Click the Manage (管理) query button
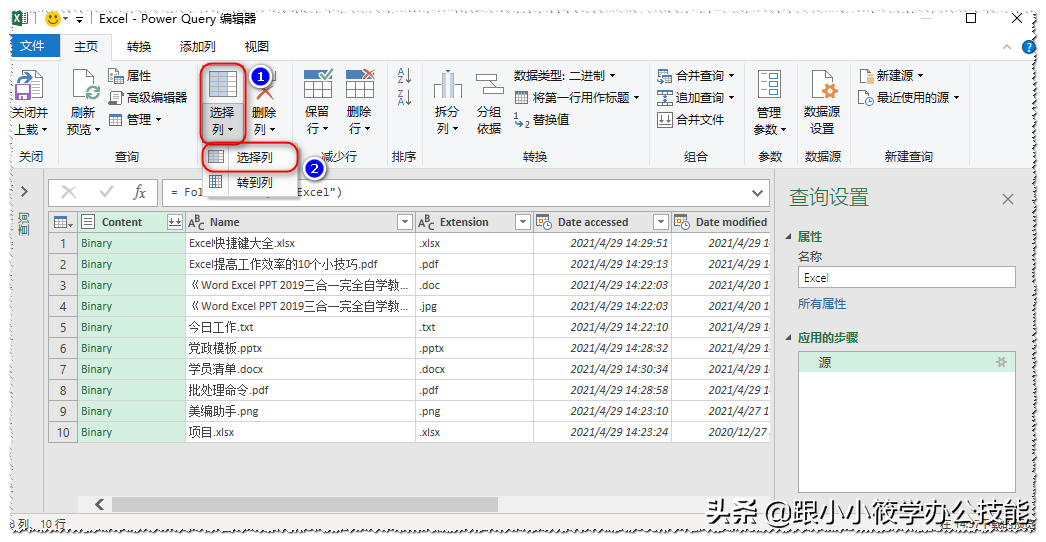Image resolution: width=1046 pixels, height=542 pixels. point(135,119)
